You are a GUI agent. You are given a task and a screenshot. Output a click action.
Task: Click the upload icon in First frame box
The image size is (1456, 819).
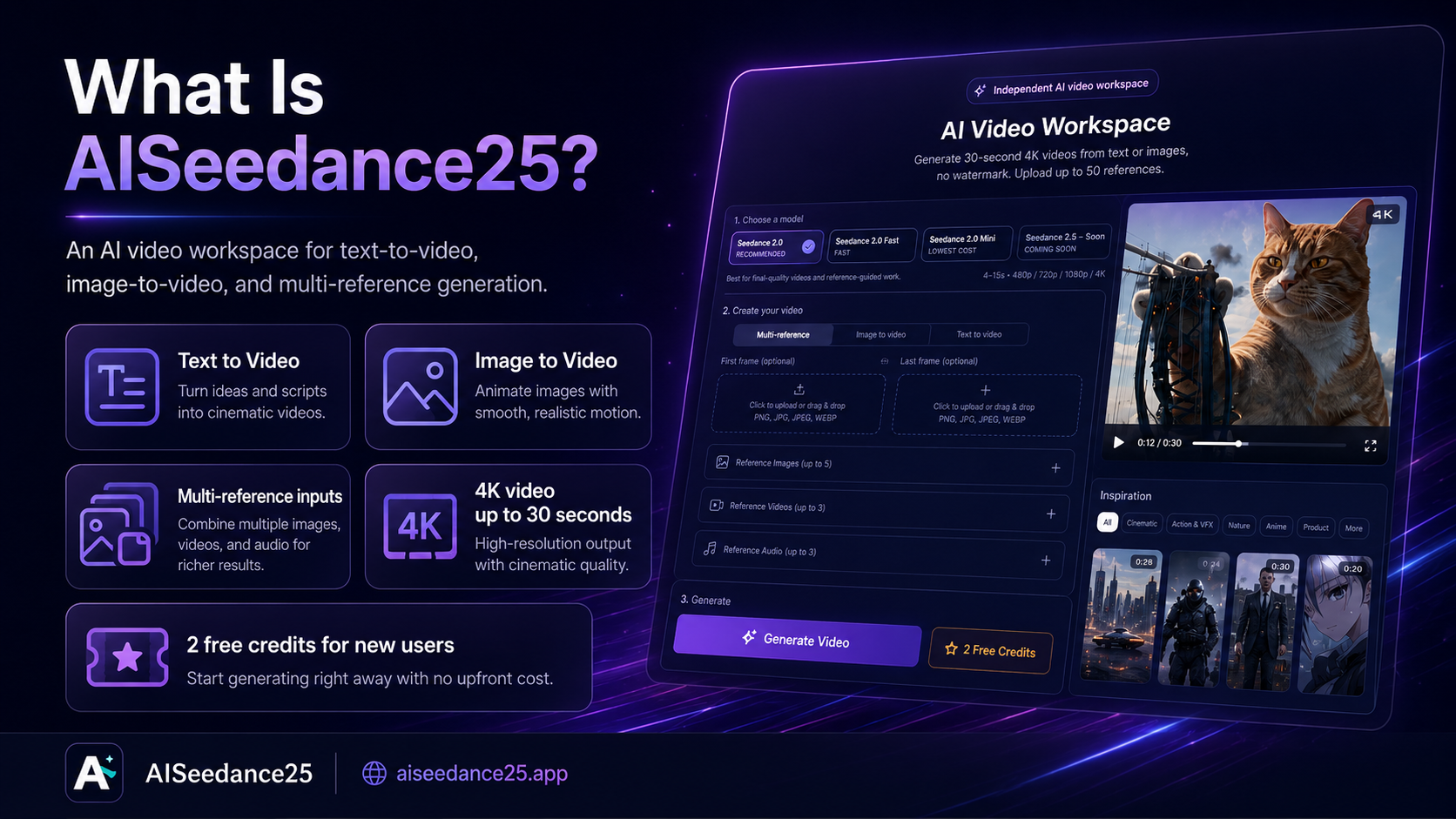coord(799,389)
